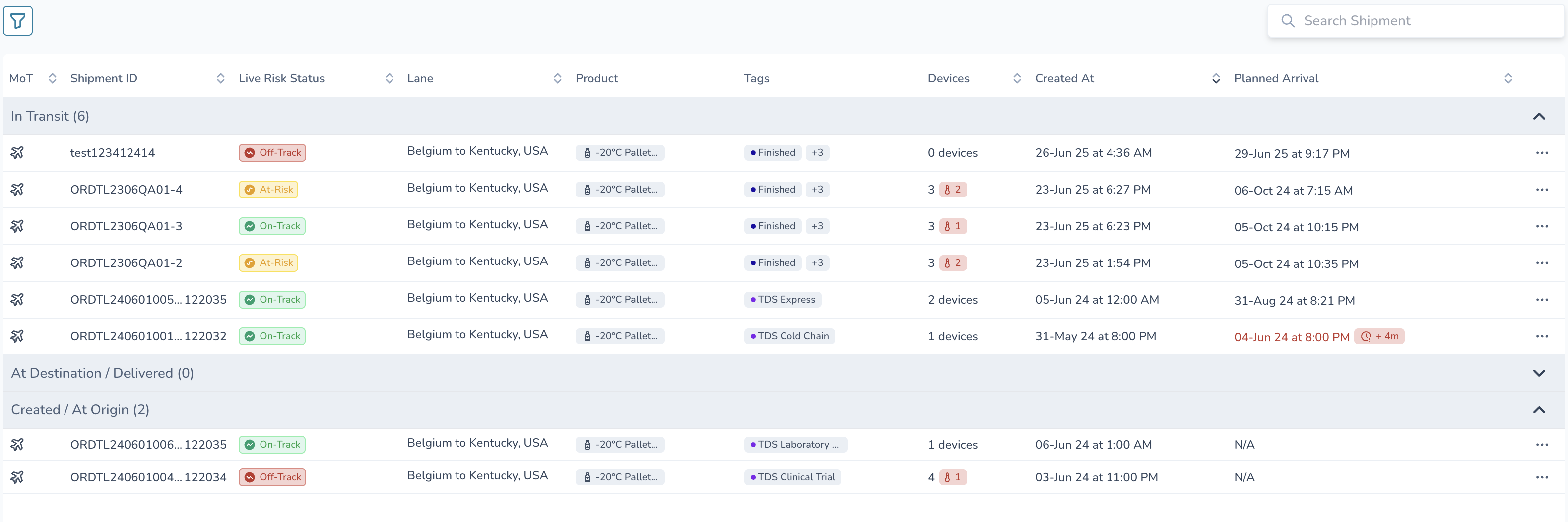The width and height of the screenshot is (1568, 522).
Task: Click the delay clock badge +4m
Action: 1378,336
